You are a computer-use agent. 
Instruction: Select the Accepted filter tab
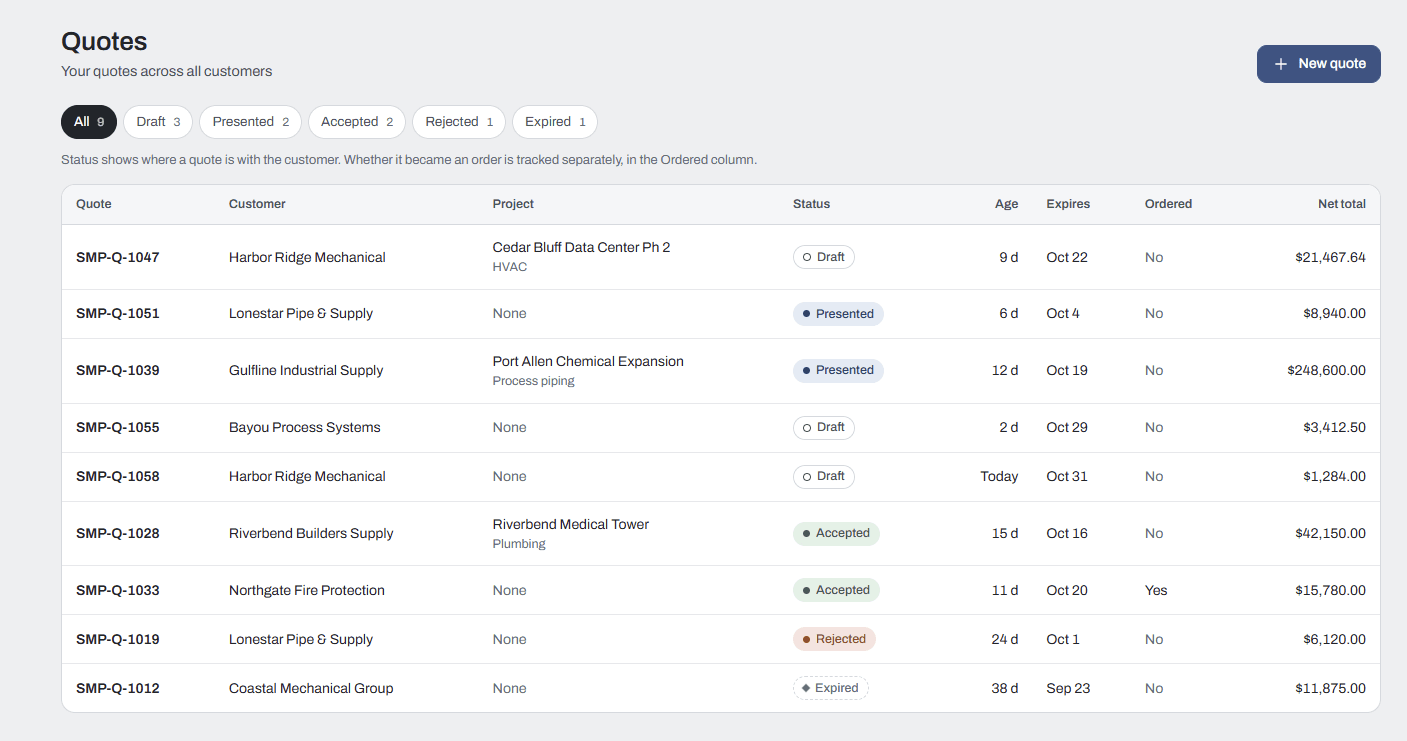click(357, 122)
